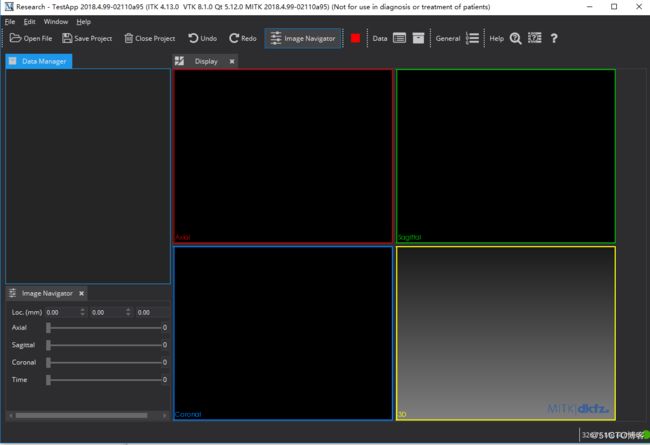650x445 pixels.
Task: Open the Window menu
Action: pos(56,22)
